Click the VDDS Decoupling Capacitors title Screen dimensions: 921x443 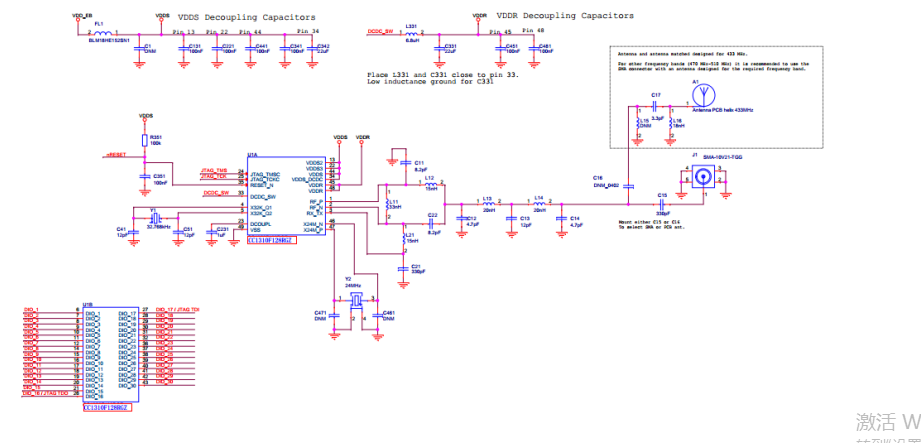pyautogui.click(x=246, y=17)
